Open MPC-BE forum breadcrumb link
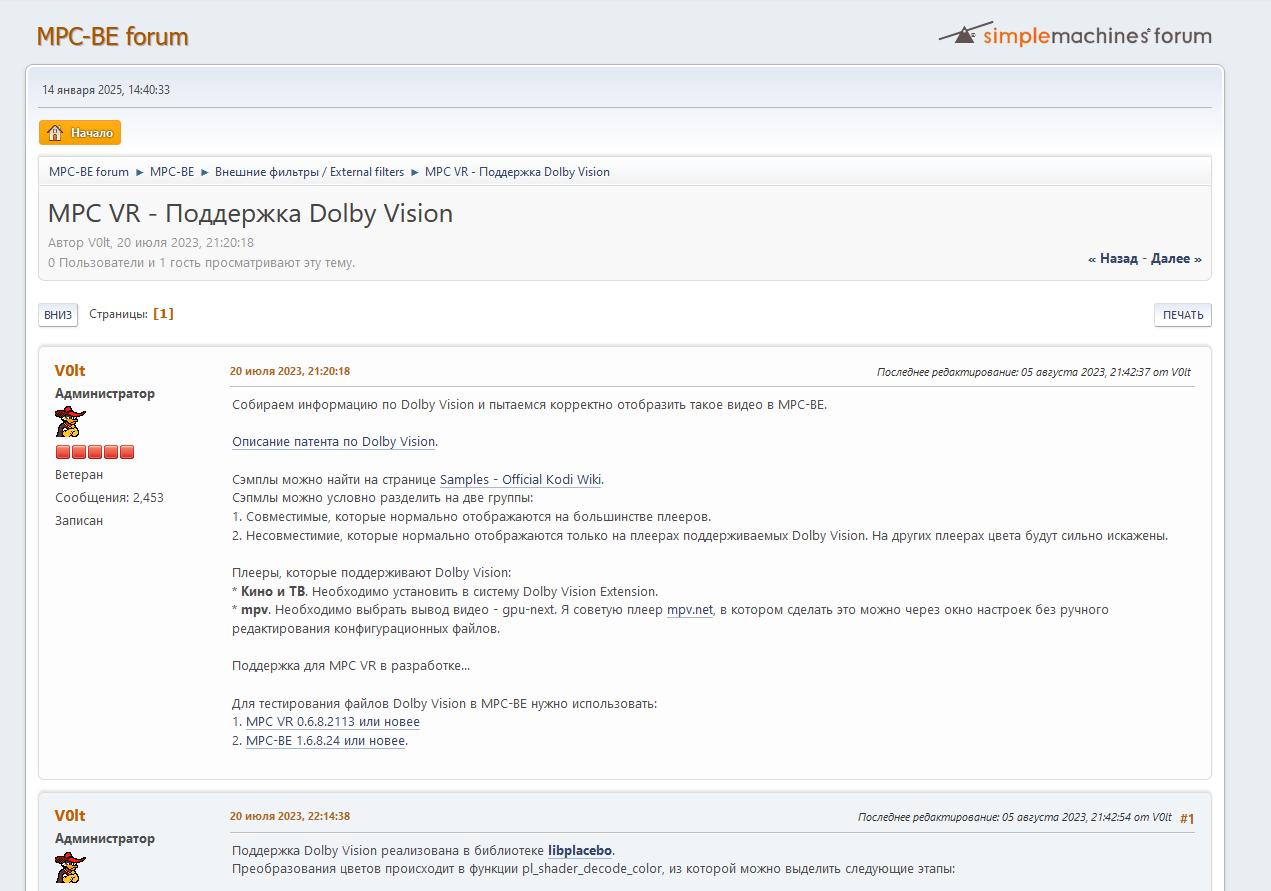The height and width of the screenshot is (891, 1271). (89, 172)
